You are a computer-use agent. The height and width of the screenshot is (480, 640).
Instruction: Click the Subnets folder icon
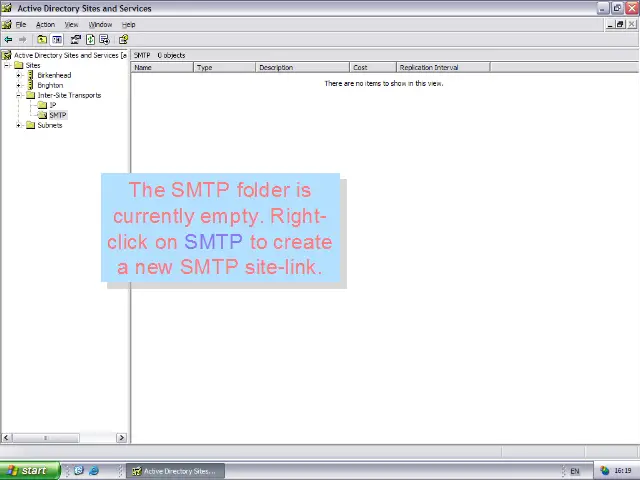tap(31, 125)
